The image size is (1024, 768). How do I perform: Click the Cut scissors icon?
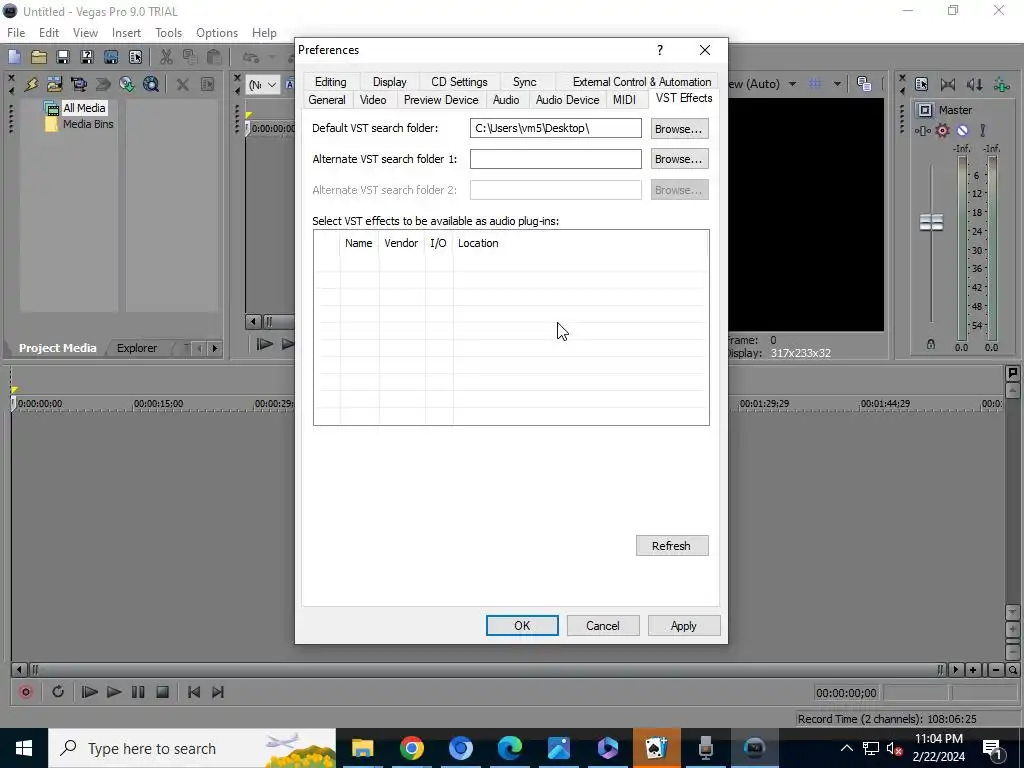click(166, 57)
